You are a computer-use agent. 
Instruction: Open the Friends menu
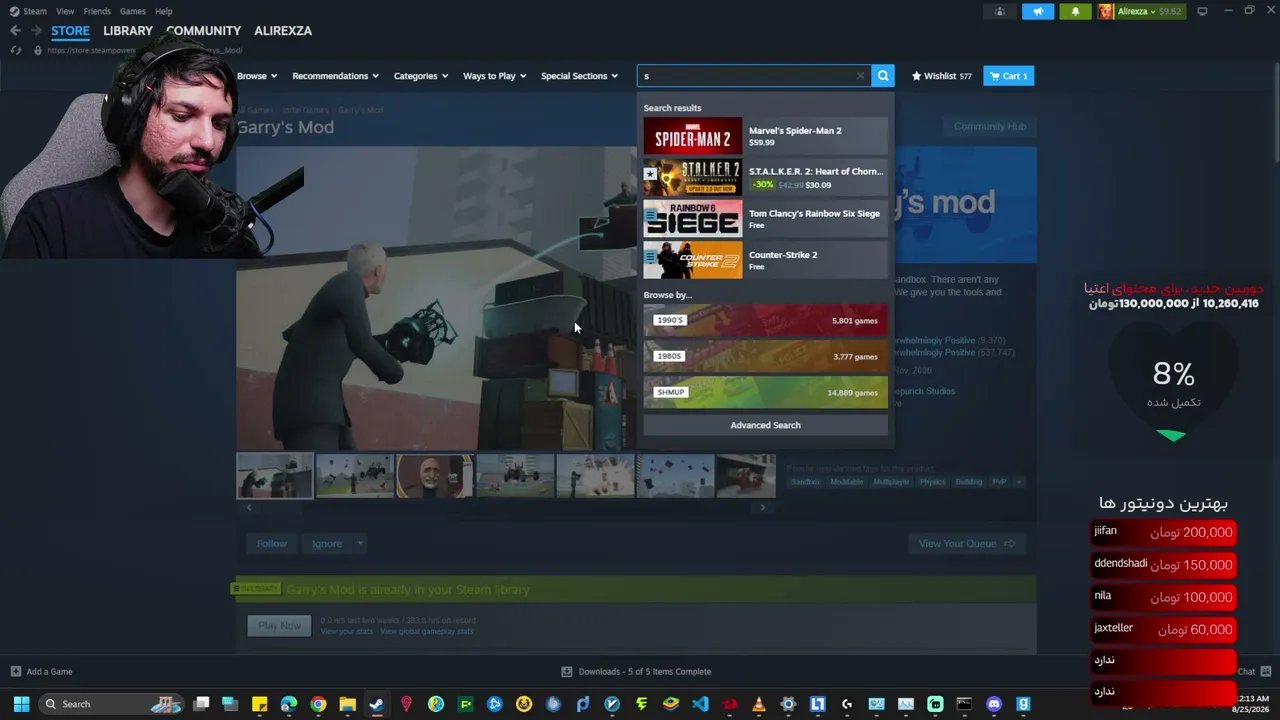pyautogui.click(x=97, y=11)
